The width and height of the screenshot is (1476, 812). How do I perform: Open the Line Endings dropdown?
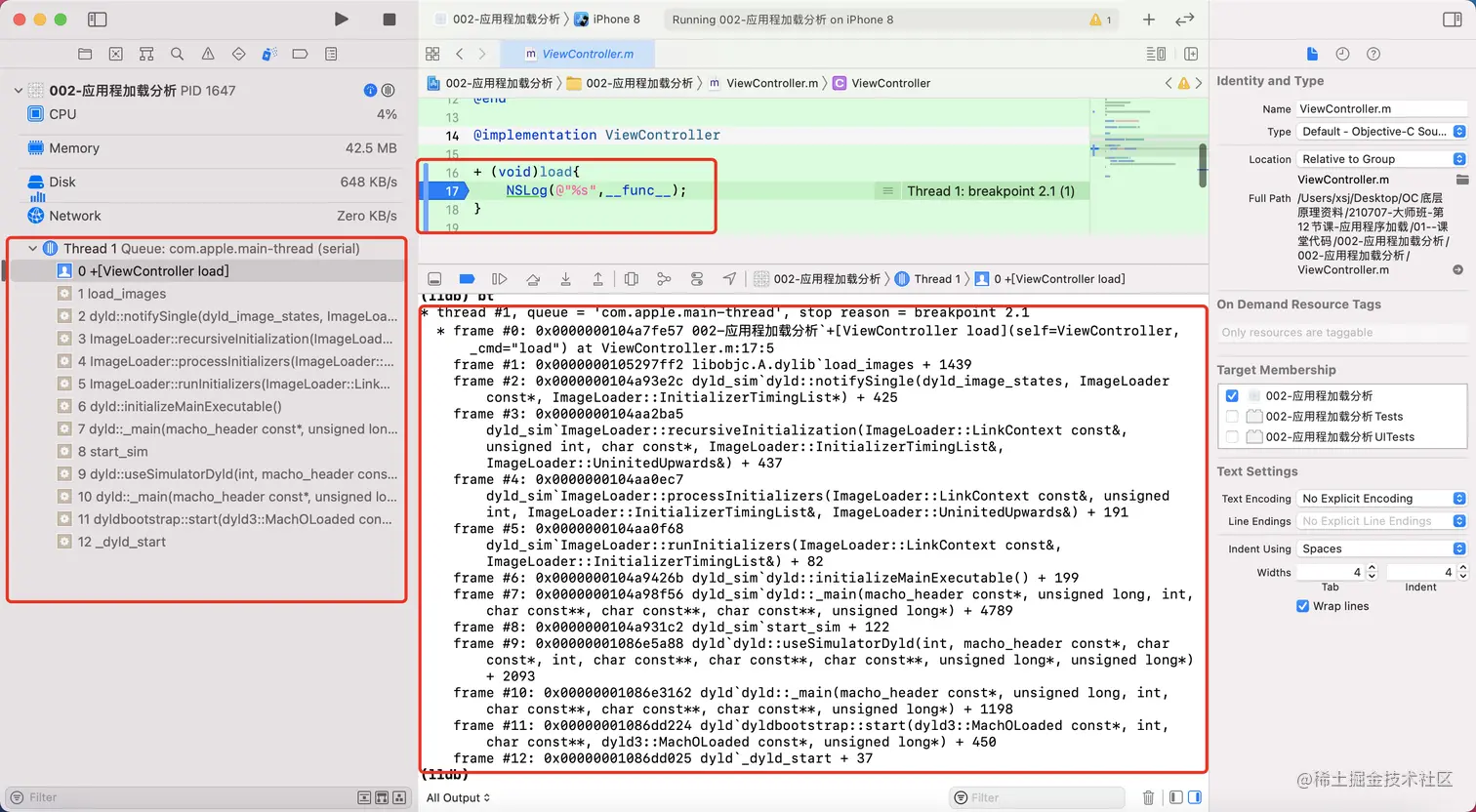1381,522
